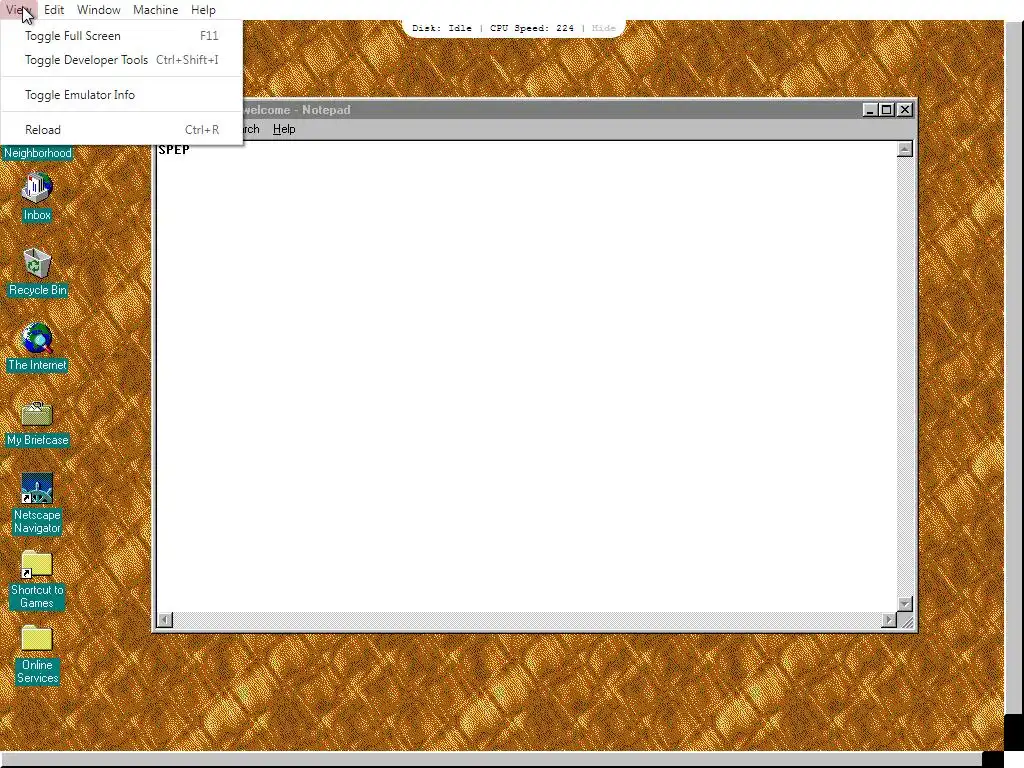Click Notepad horizontal scrollbar left arrow

(165, 620)
